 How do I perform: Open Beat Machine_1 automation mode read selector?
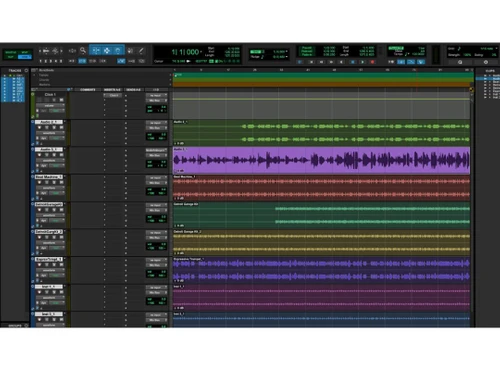[x=57, y=193]
